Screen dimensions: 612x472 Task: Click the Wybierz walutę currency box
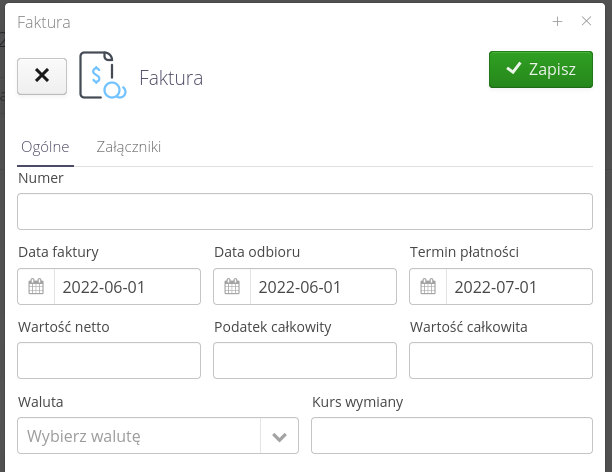point(139,436)
